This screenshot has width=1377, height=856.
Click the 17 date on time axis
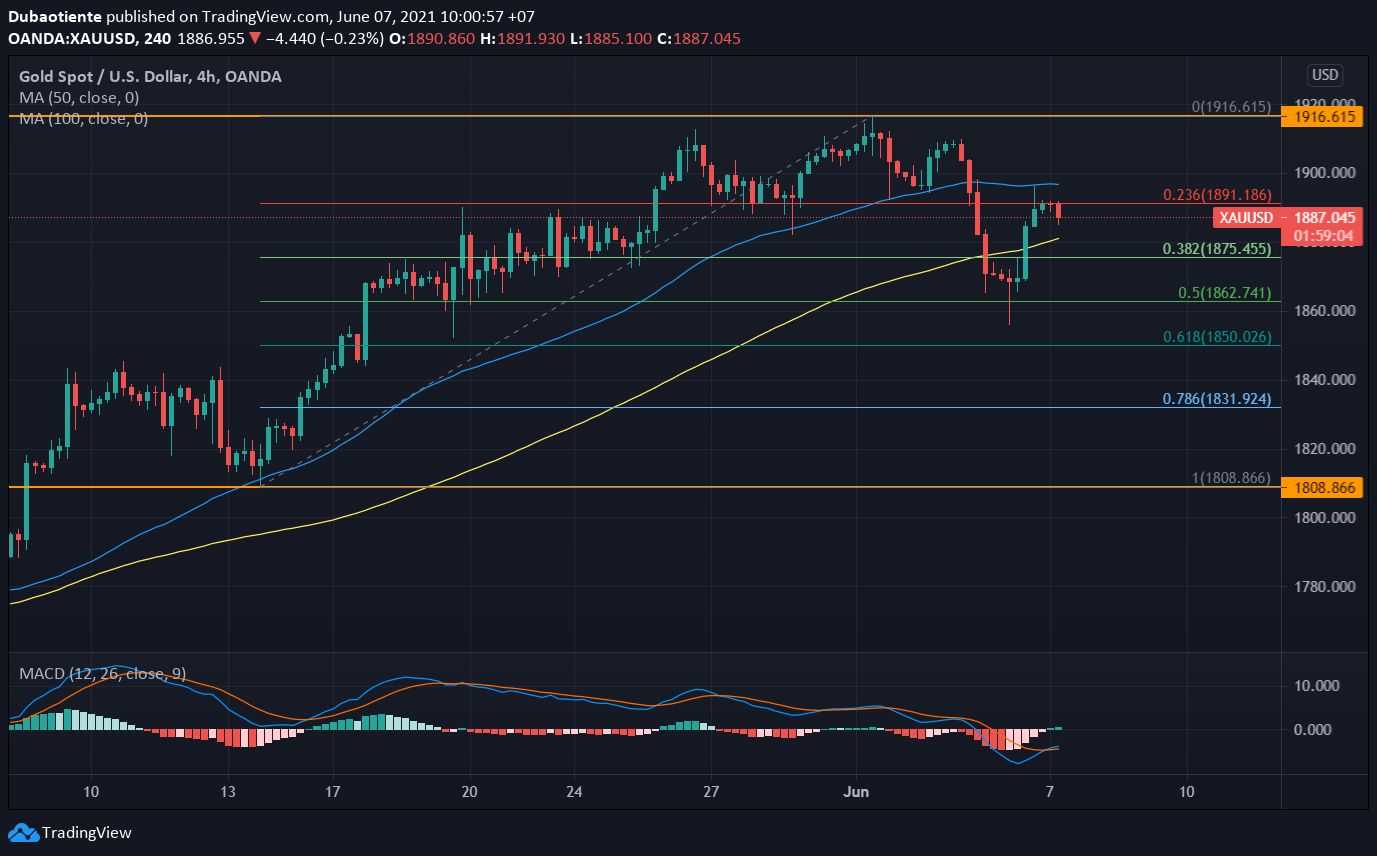click(333, 792)
